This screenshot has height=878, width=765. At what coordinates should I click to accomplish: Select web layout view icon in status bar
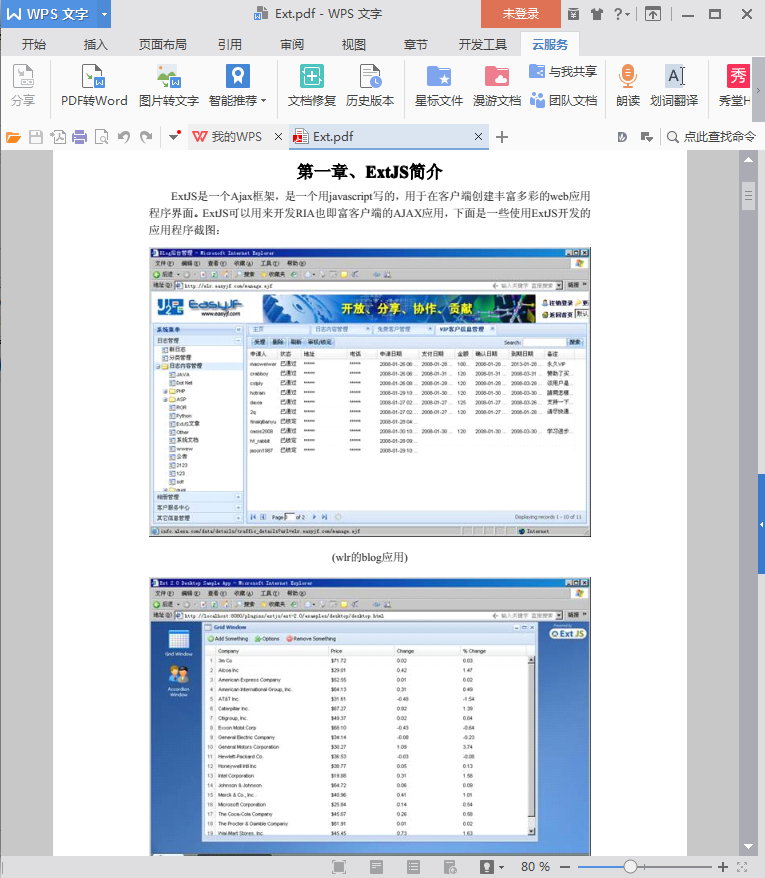tap(450, 867)
